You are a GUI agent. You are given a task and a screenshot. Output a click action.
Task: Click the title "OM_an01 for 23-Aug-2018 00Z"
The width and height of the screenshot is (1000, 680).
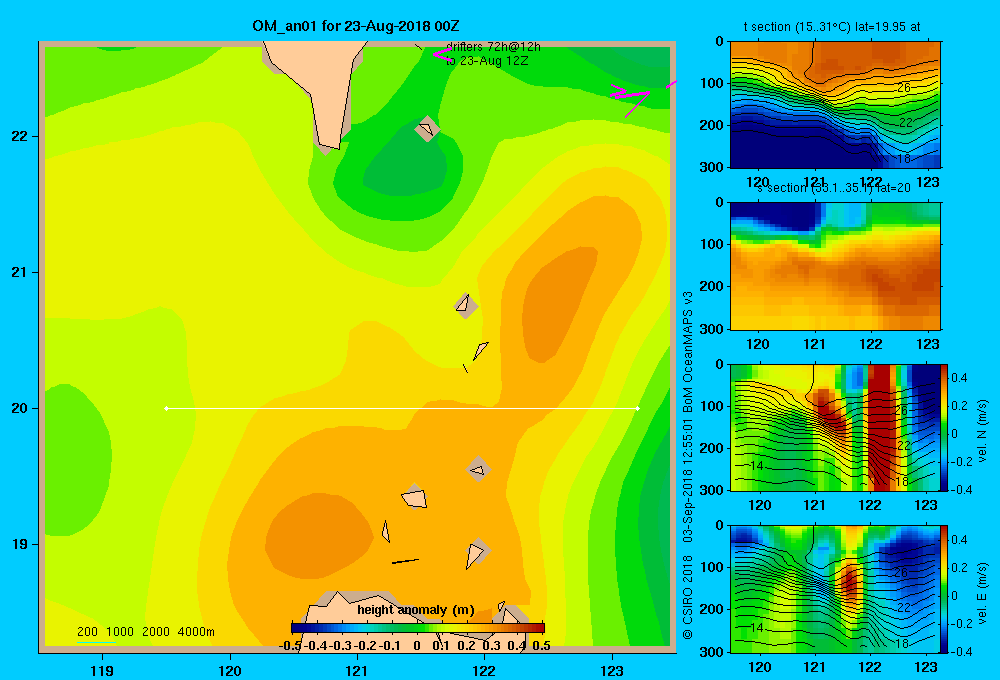(x=355, y=26)
